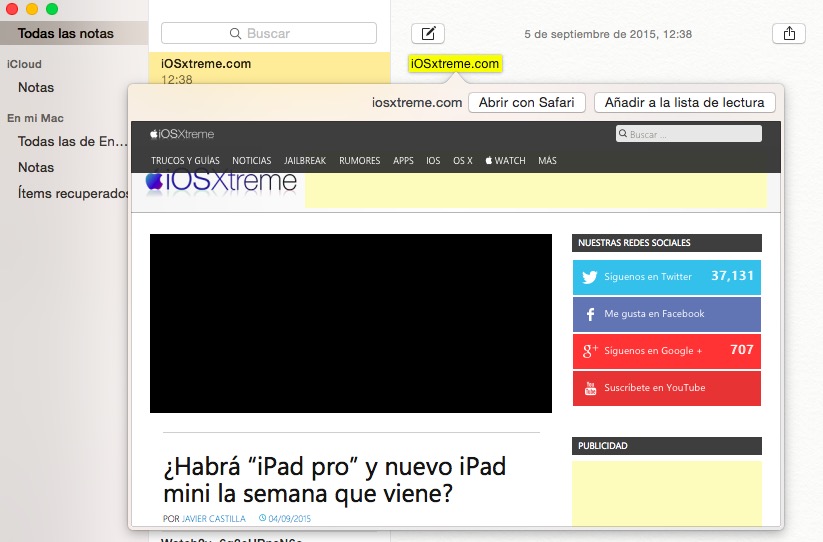Viewport: 823px width, 542px height.
Task: Click the iCloud section header
Action: click(24, 64)
